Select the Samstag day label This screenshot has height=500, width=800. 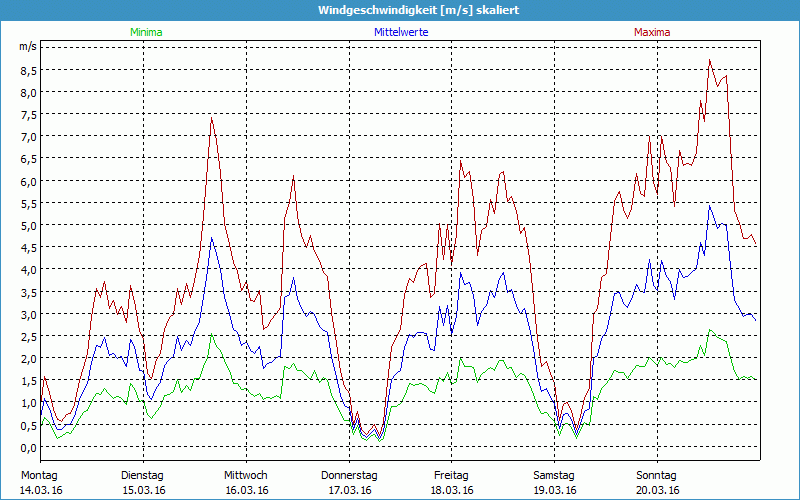[x=554, y=475]
